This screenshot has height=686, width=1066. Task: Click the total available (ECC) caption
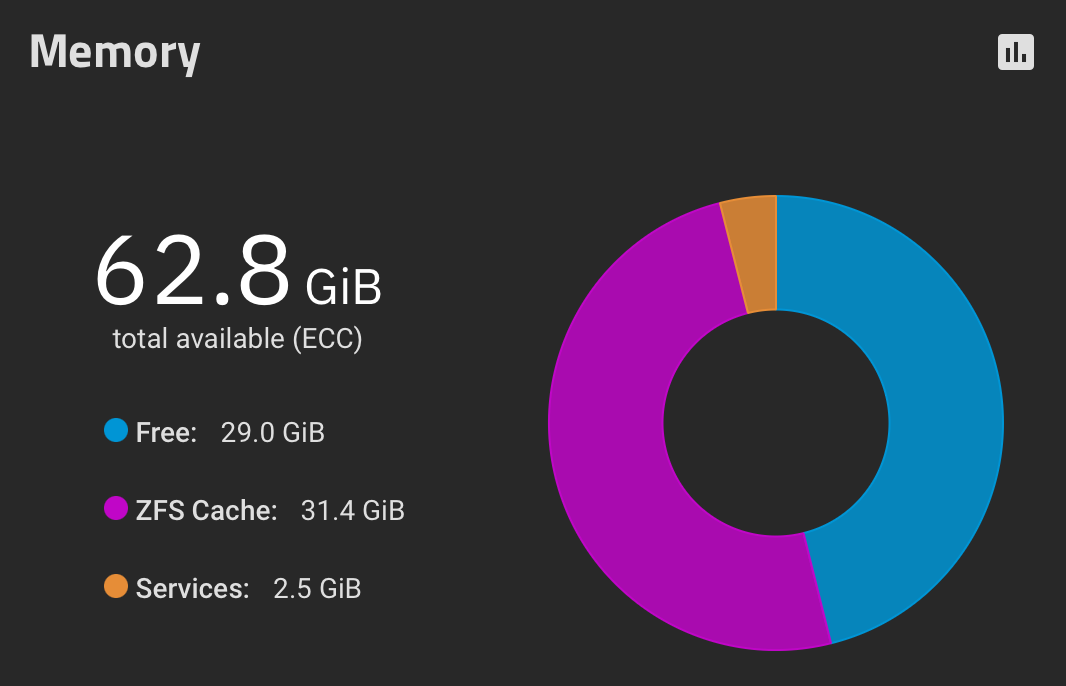tap(237, 339)
